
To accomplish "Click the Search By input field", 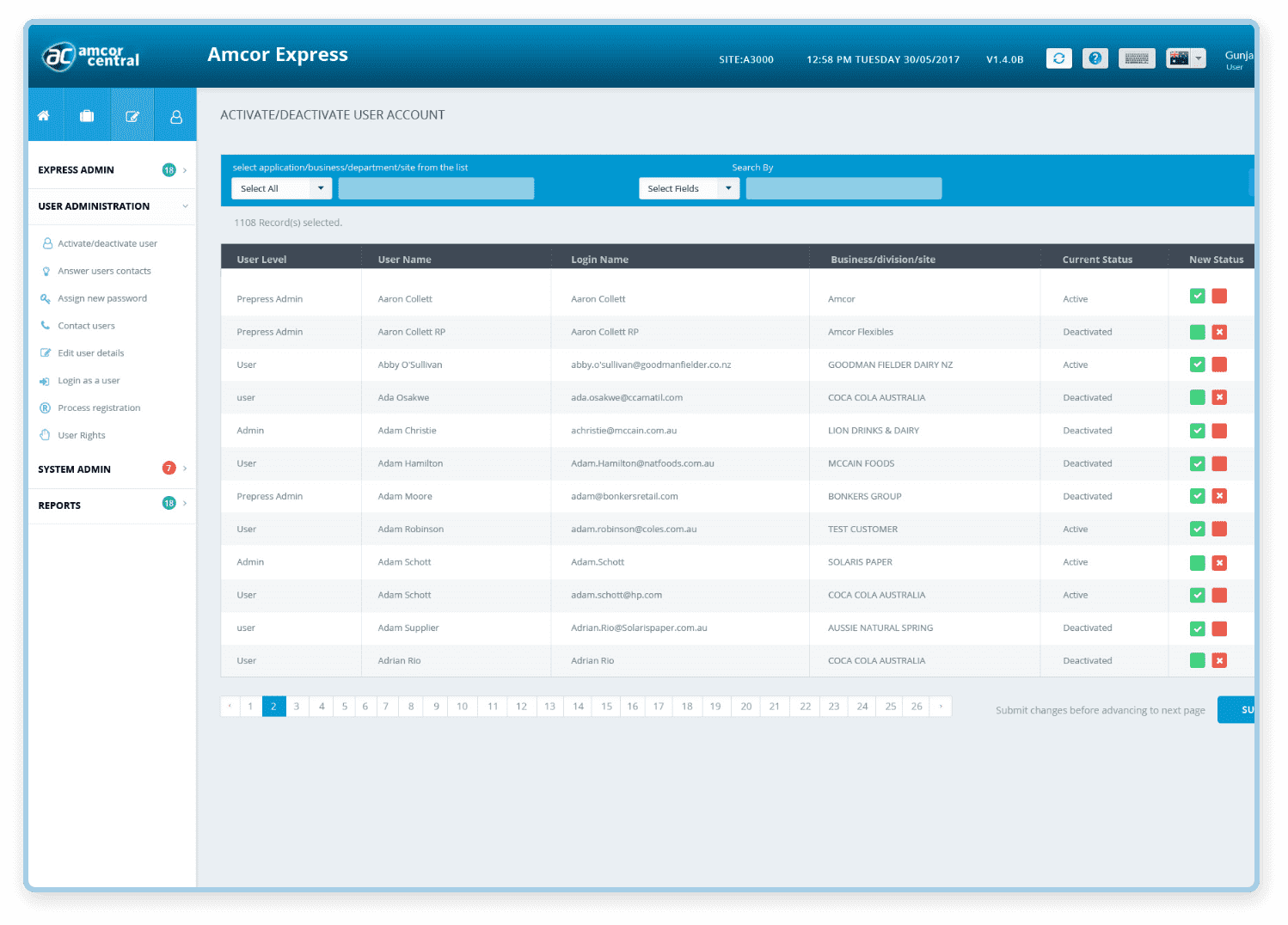I will click(x=843, y=188).
